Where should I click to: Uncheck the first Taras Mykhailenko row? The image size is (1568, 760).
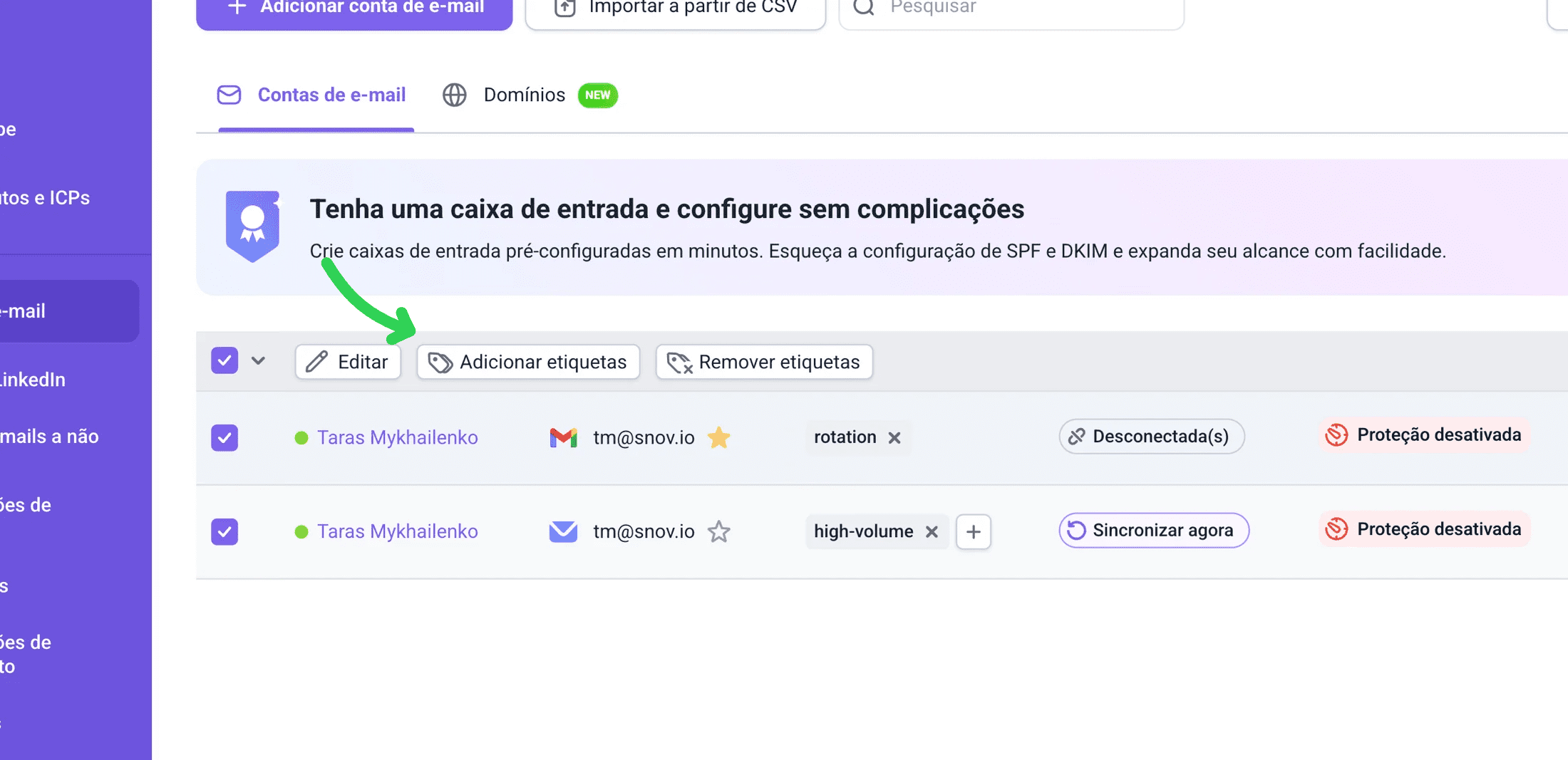(225, 437)
